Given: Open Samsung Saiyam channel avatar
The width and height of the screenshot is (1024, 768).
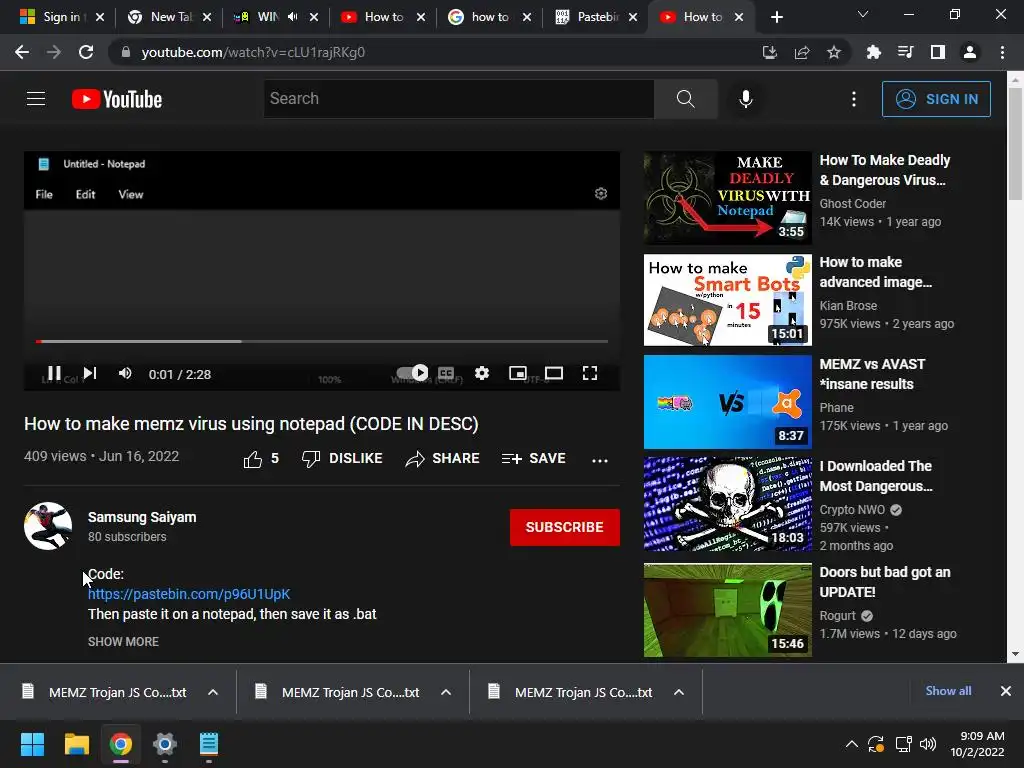Looking at the screenshot, I should pyautogui.click(x=48, y=526).
